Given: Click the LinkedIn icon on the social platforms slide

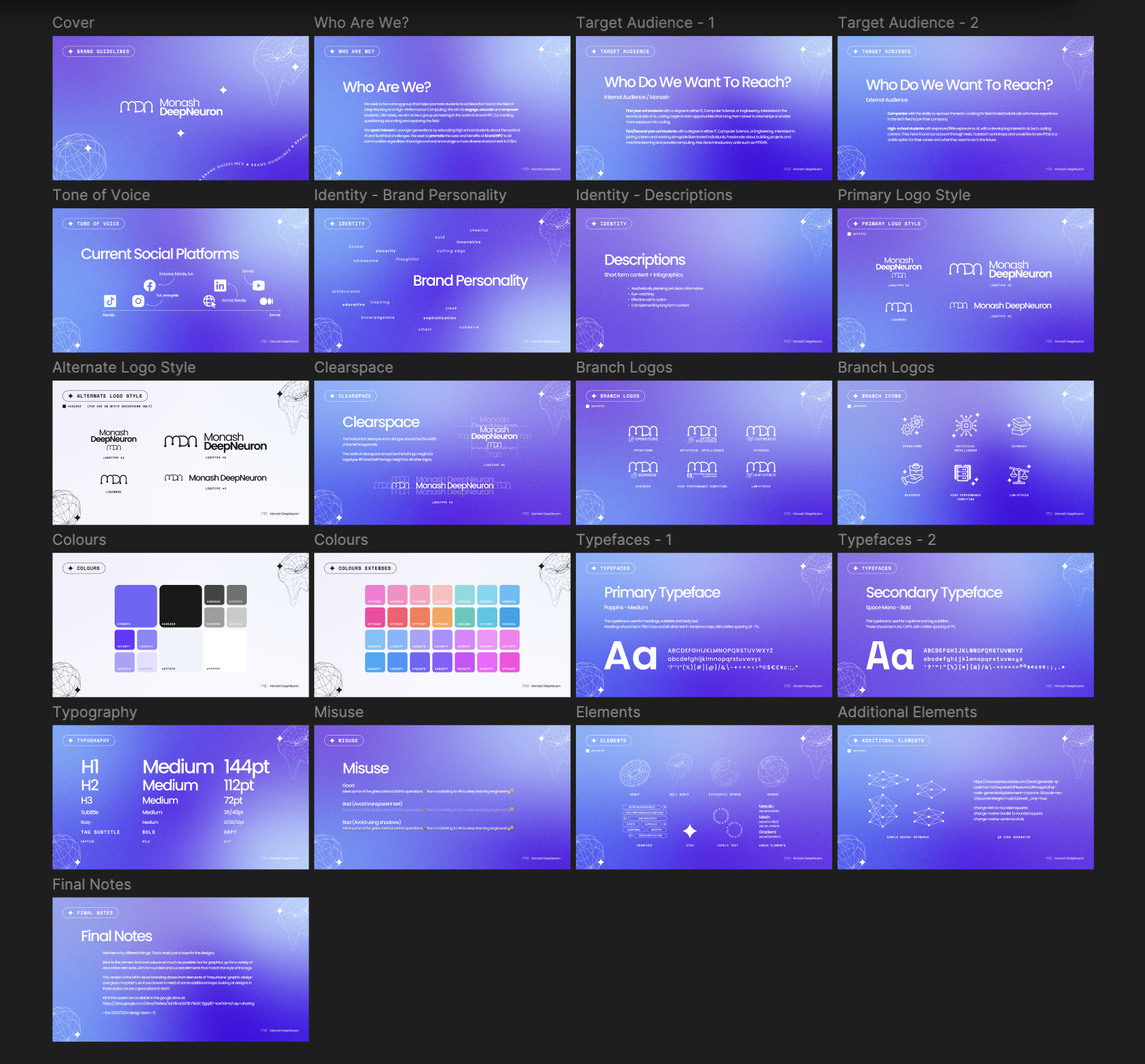Looking at the screenshot, I should tap(220, 286).
